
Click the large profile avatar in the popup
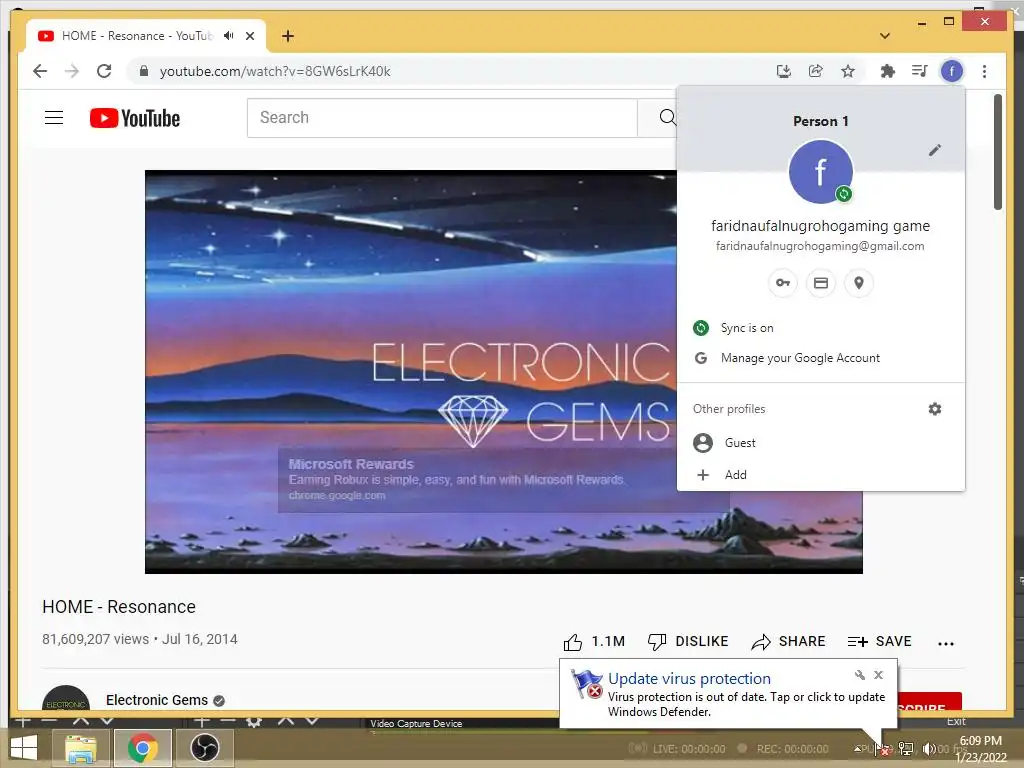click(x=821, y=172)
